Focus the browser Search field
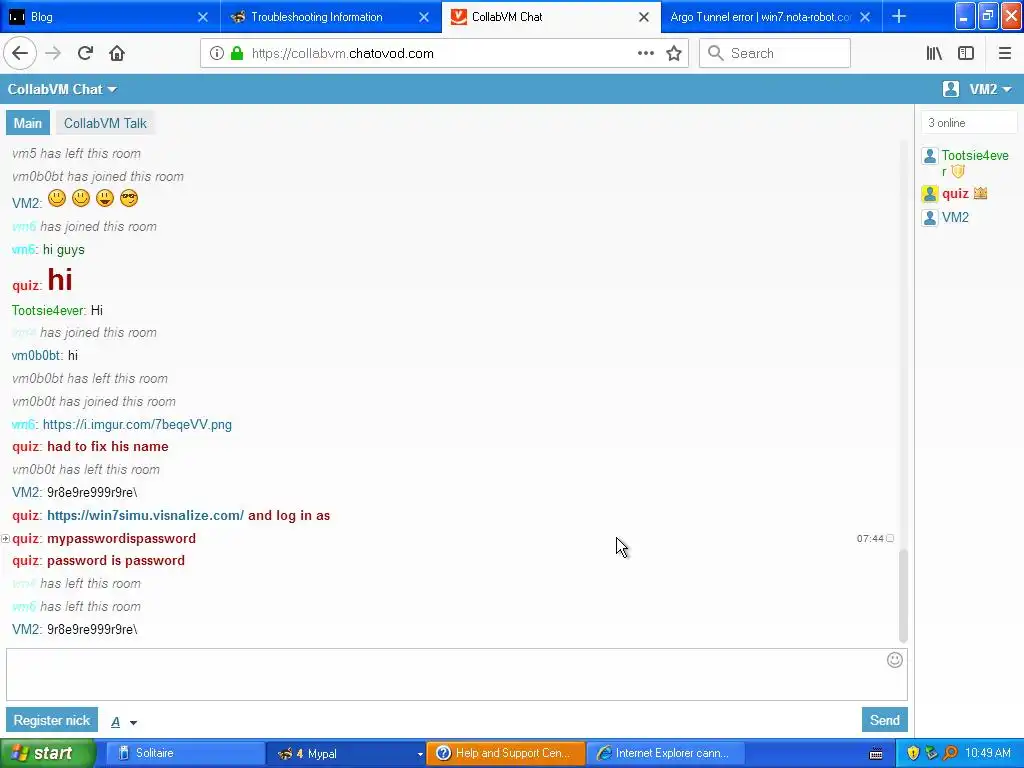 [775, 53]
